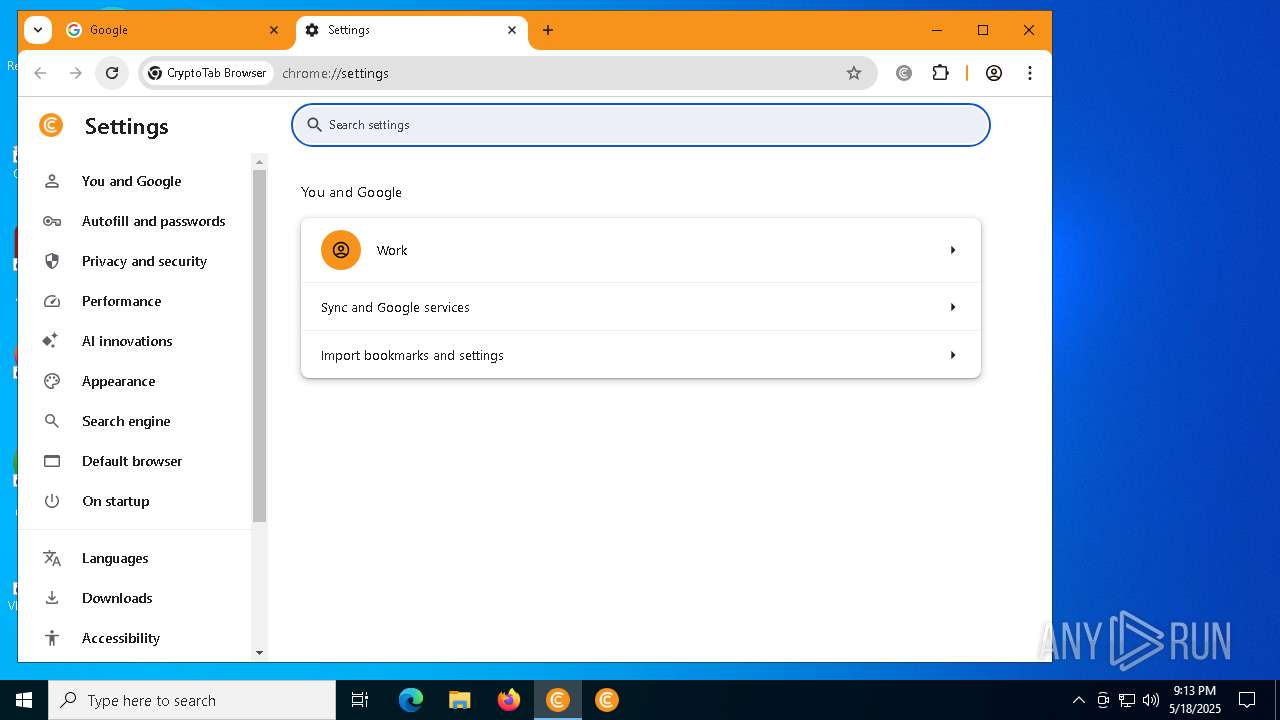Close the Settings tab
The height and width of the screenshot is (720, 1280).
[x=512, y=30]
